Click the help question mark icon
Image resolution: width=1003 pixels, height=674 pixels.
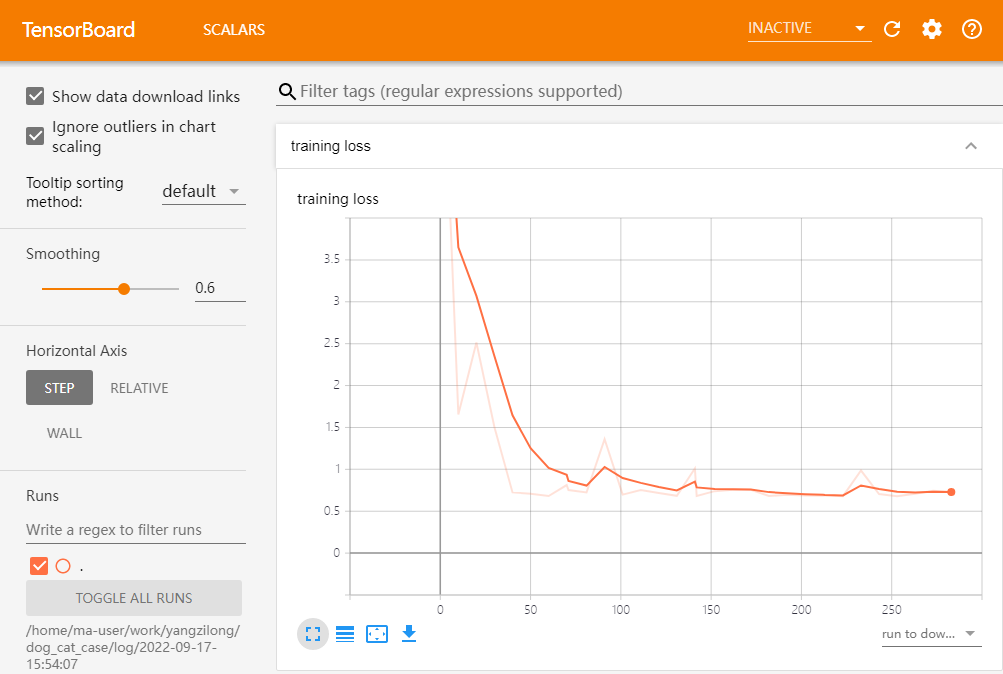(972, 29)
